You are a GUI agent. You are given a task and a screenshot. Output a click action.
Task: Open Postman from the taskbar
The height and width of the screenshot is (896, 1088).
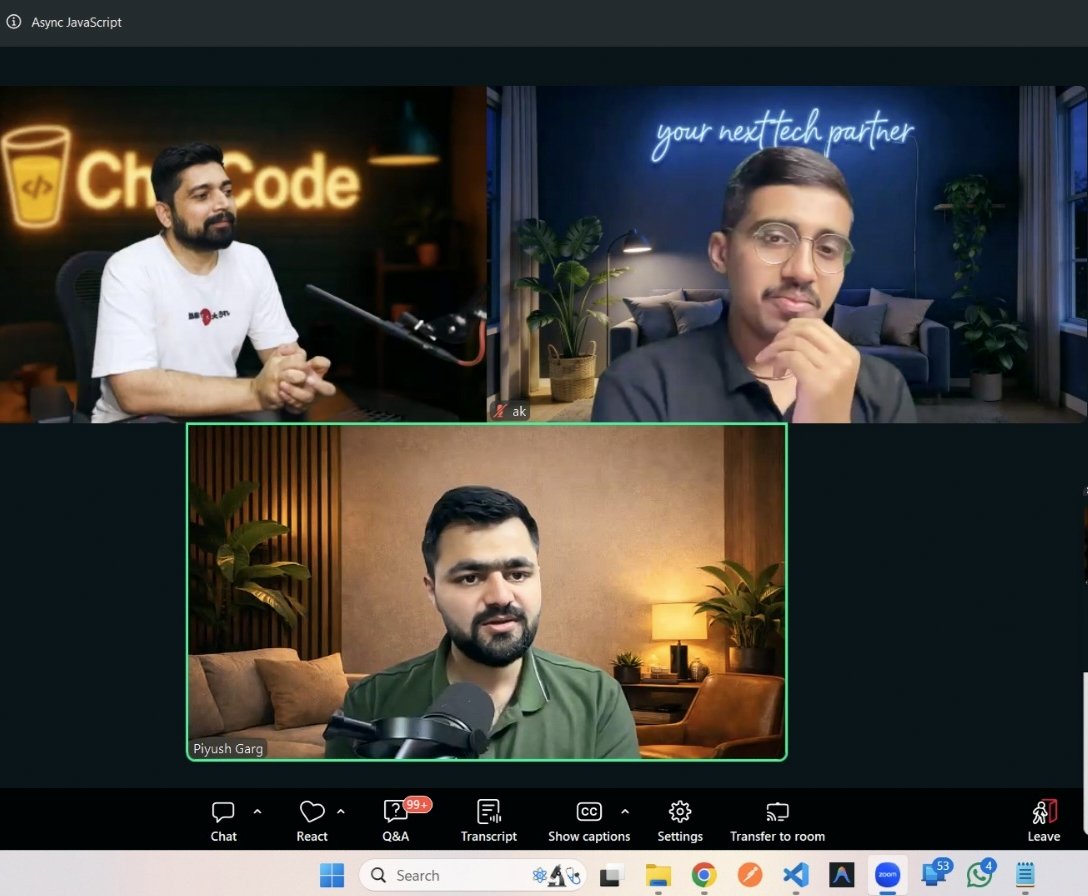(749, 875)
